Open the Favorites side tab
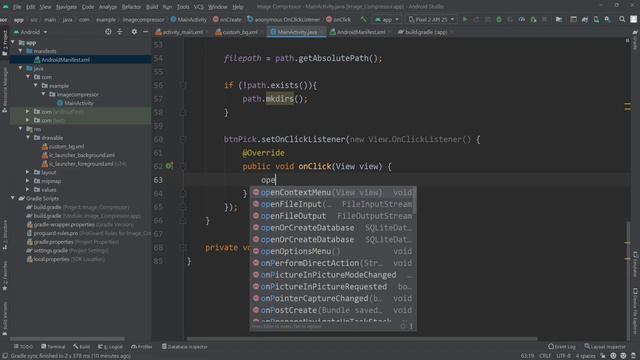The height and width of the screenshot is (360, 640). (4, 277)
